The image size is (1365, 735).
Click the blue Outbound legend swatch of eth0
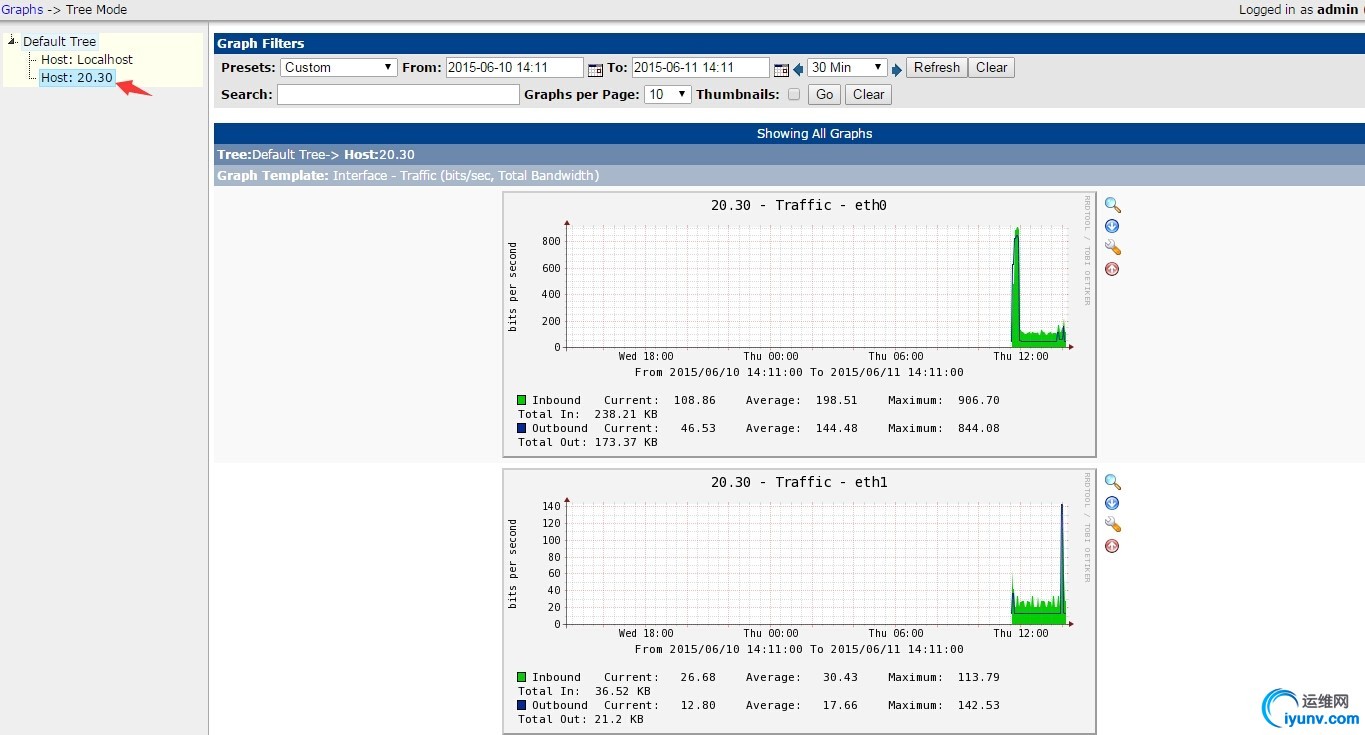[522, 428]
